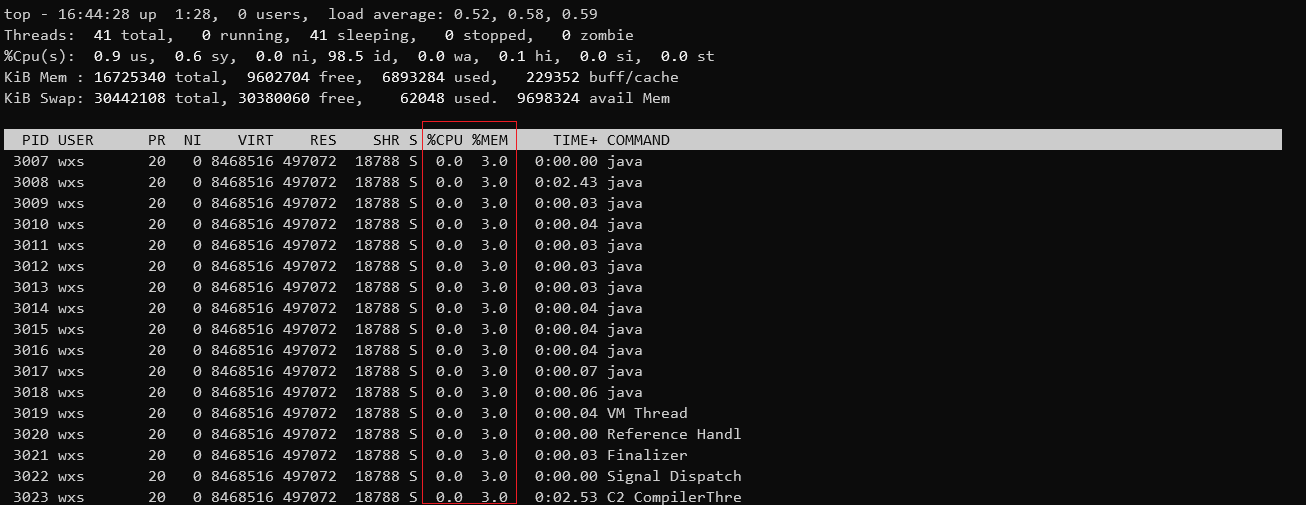Click the TIME+ column header
1306x505 pixels.
click(575, 140)
